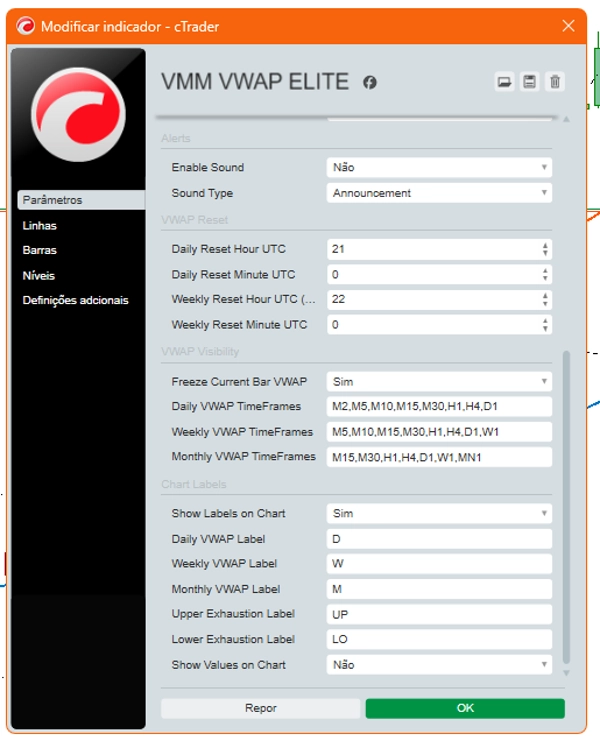Increase Daily Reset Minute UTC value

(x=545, y=271)
